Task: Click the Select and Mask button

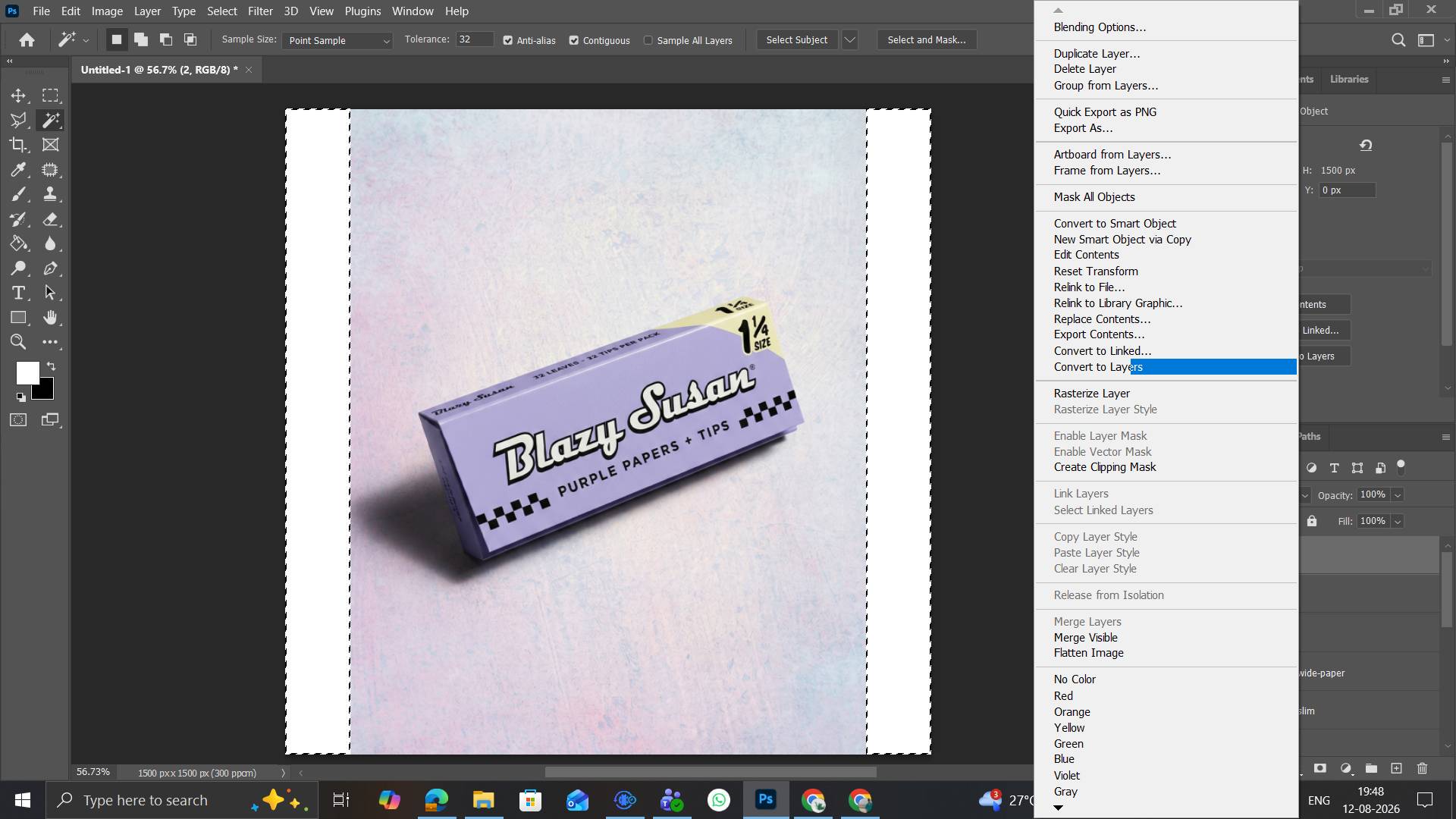Action: pyautogui.click(x=927, y=39)
